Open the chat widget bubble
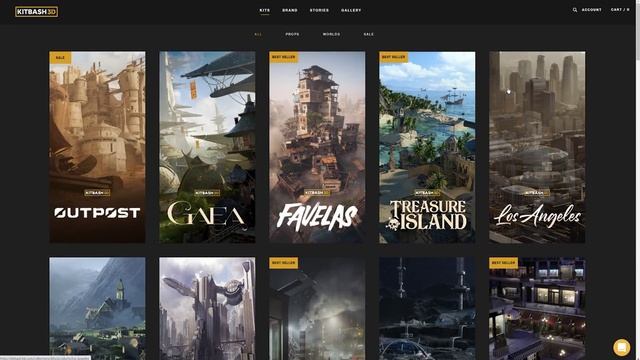 (x=621, y=347)
